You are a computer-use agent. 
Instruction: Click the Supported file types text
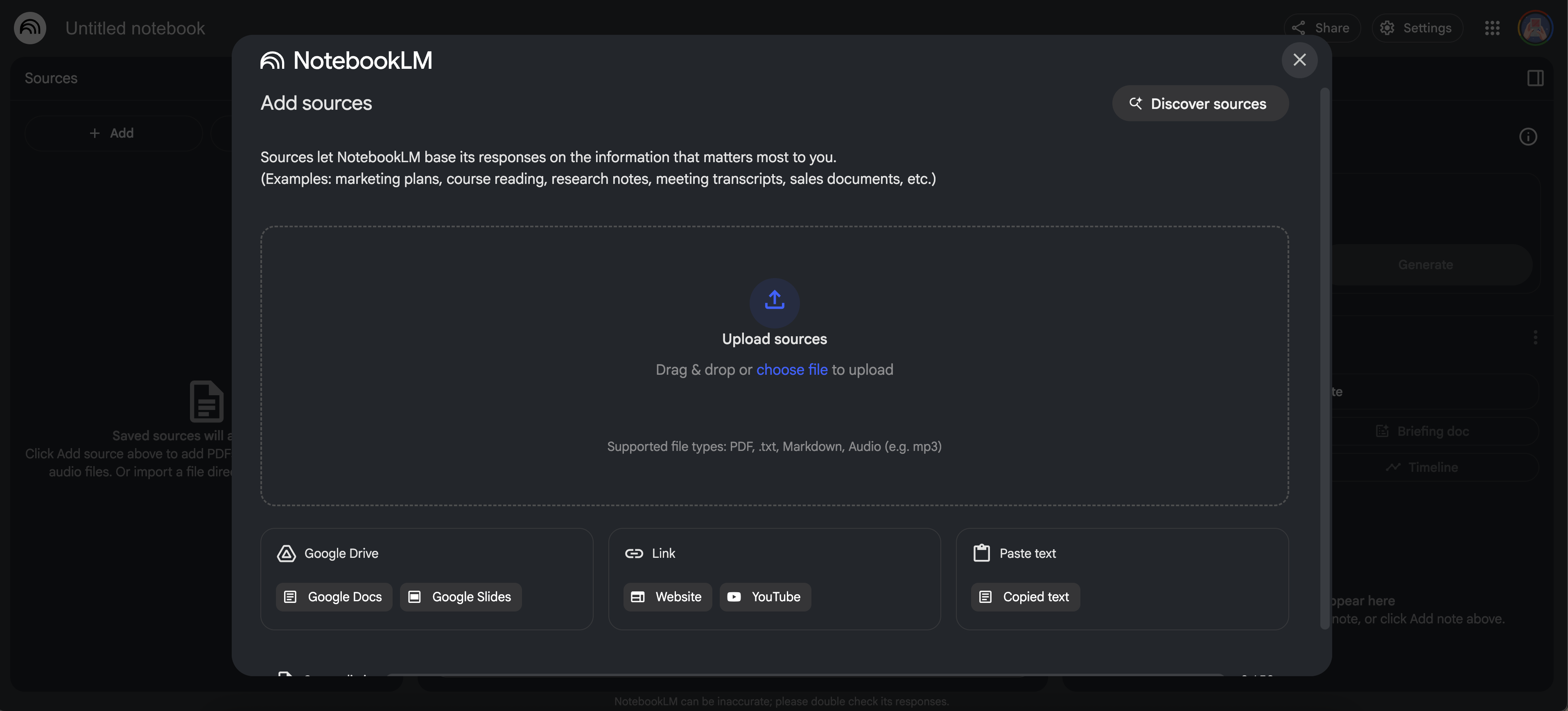pos(774,446)
